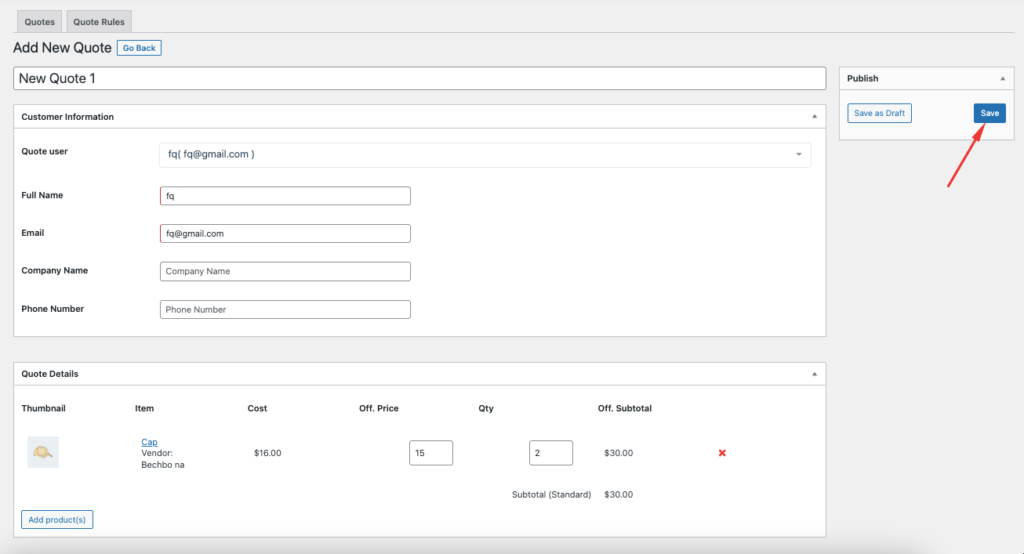The height and width of the screenshot is (554, 1024).
Task: Click the Add product(s) button
Action: [x=57, y=519]
